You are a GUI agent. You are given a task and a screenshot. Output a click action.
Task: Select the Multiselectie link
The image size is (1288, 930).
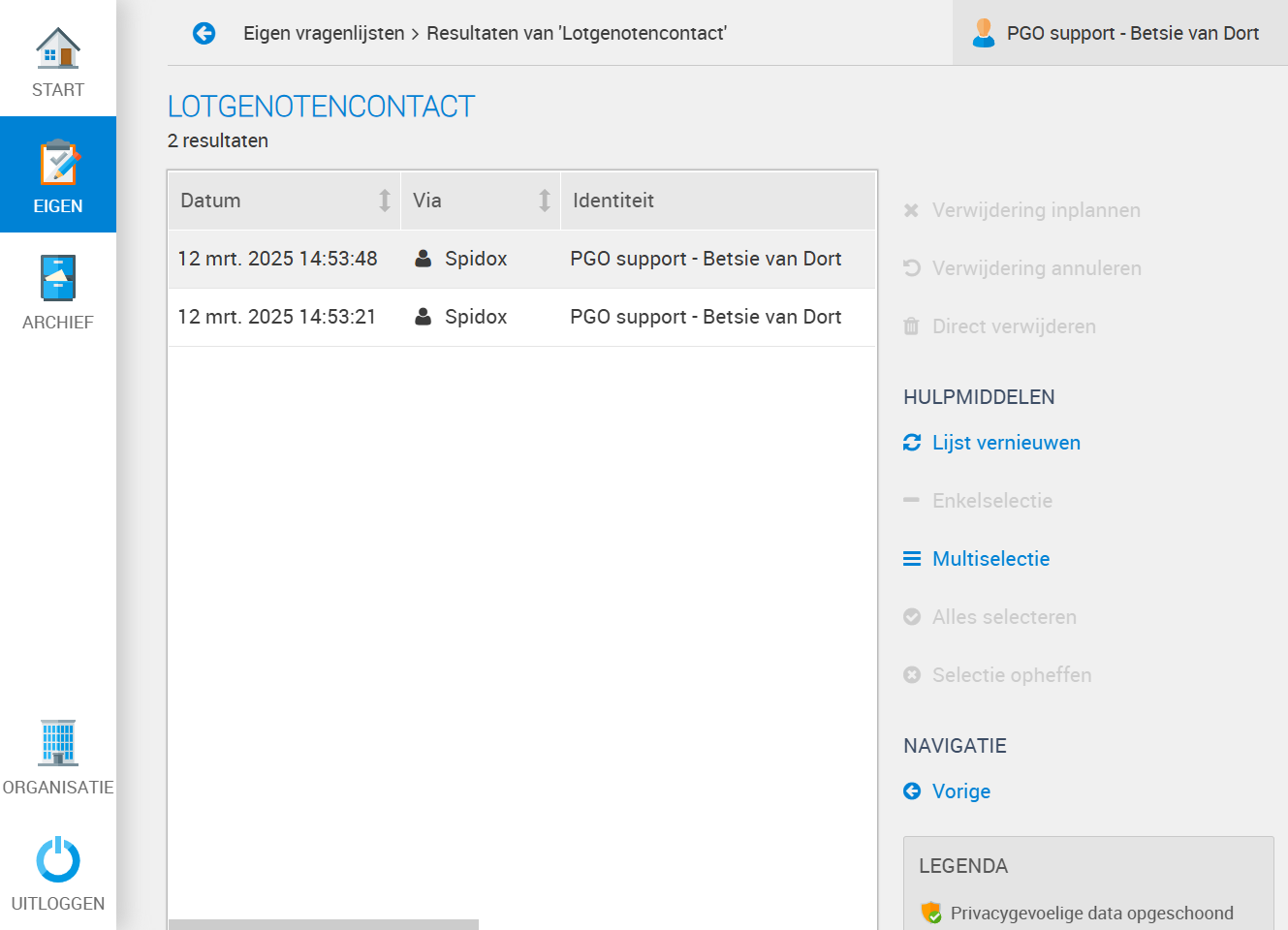991,559
